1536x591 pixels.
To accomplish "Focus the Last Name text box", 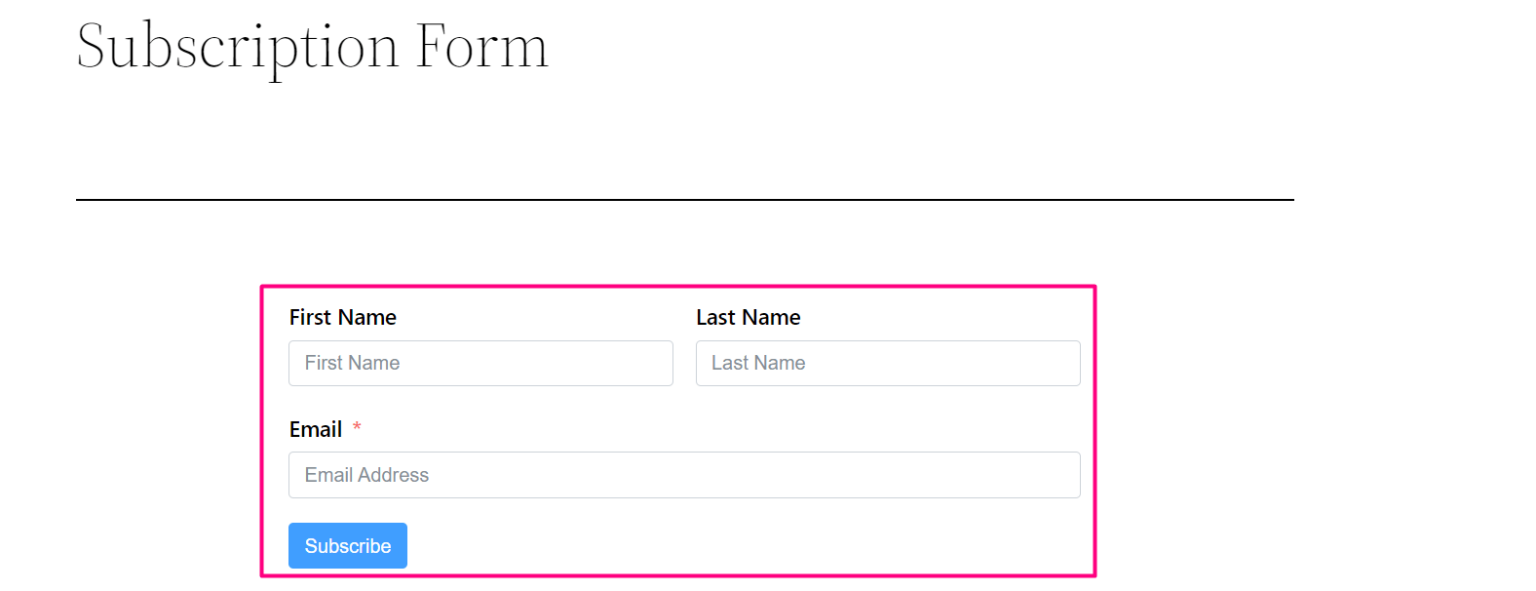I will (887, 363).
